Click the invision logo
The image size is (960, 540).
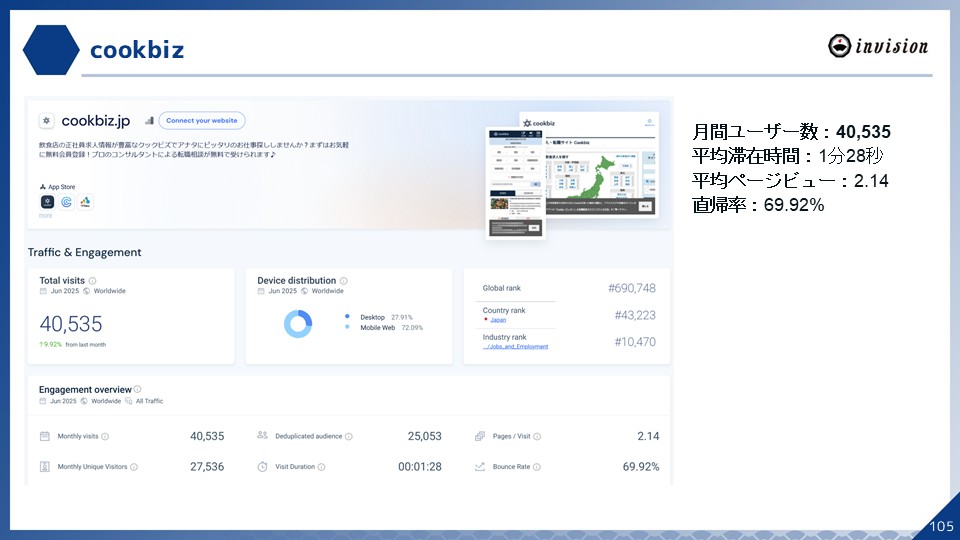(x=878, y=46)
